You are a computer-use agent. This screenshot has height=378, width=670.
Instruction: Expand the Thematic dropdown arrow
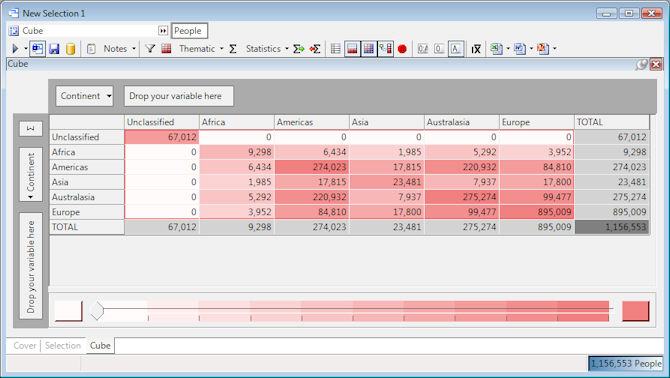coord(221,49)
